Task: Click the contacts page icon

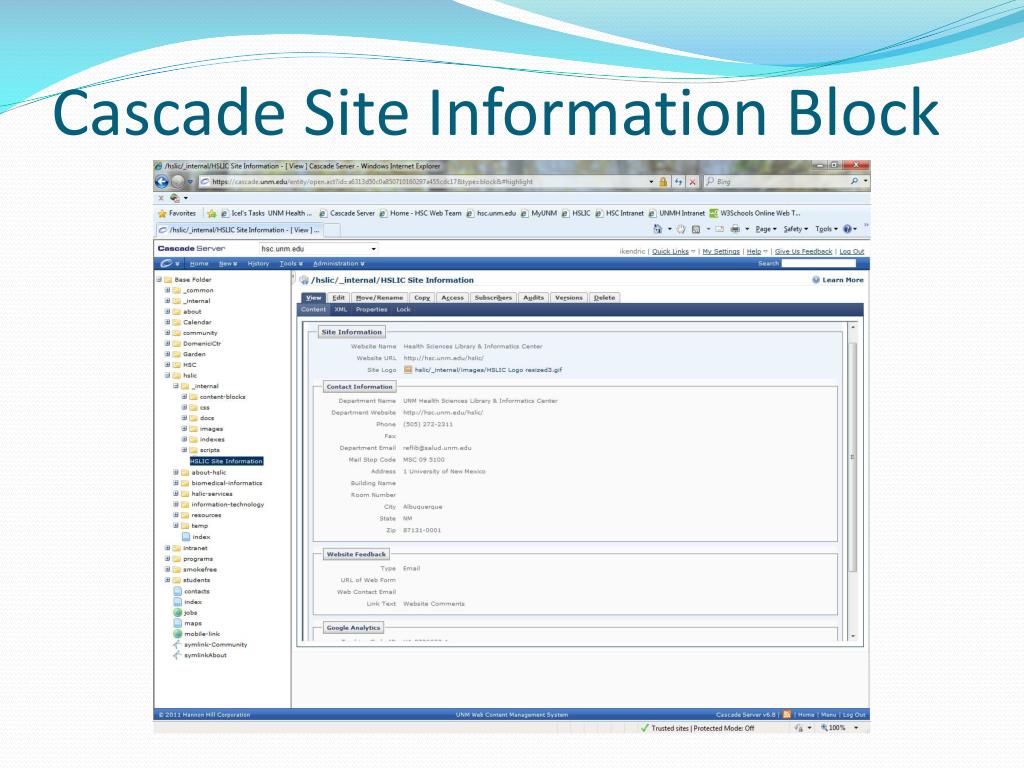Action: click(x=178, y=591)
